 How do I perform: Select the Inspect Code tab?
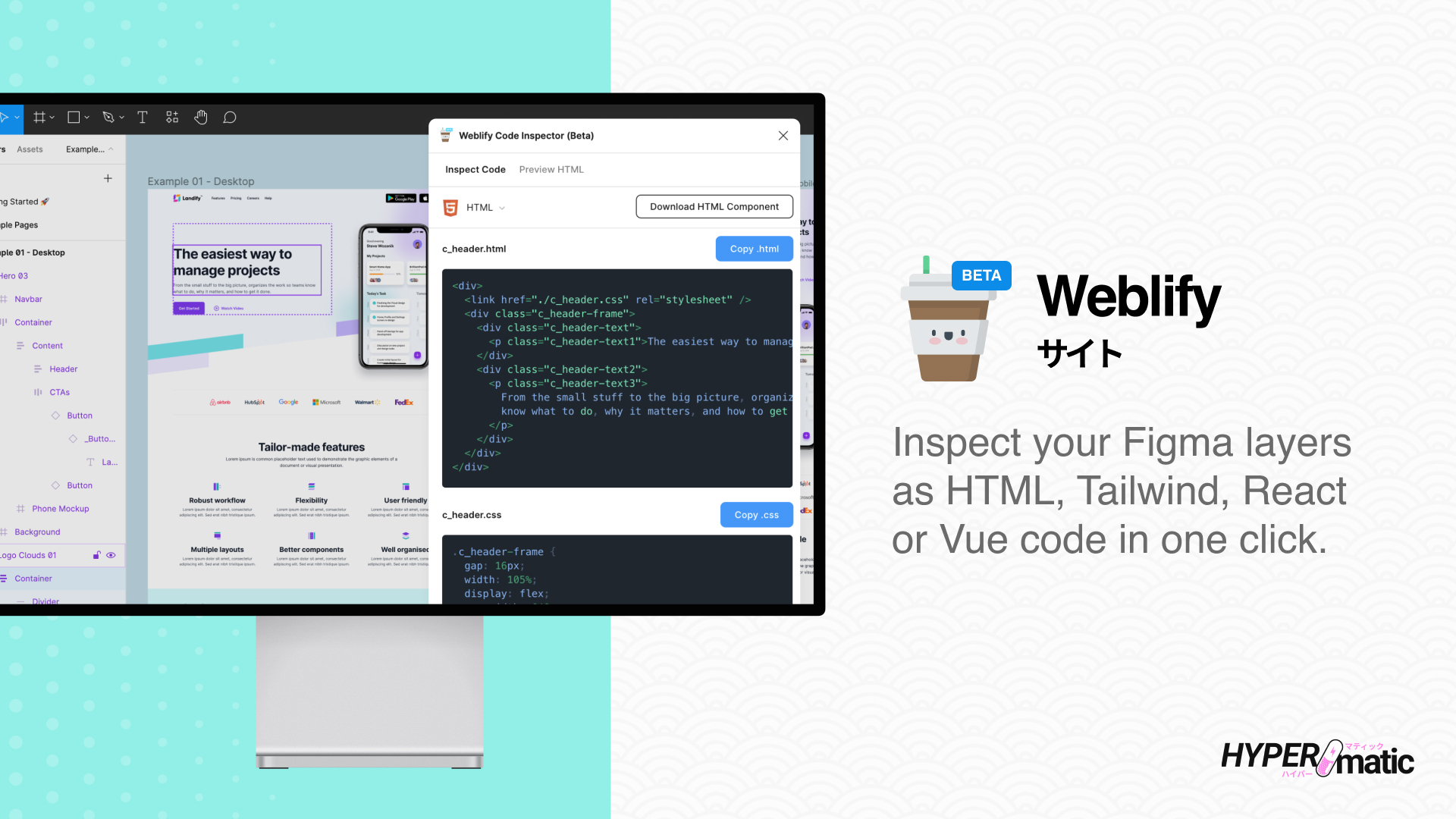tap(476, 169)
